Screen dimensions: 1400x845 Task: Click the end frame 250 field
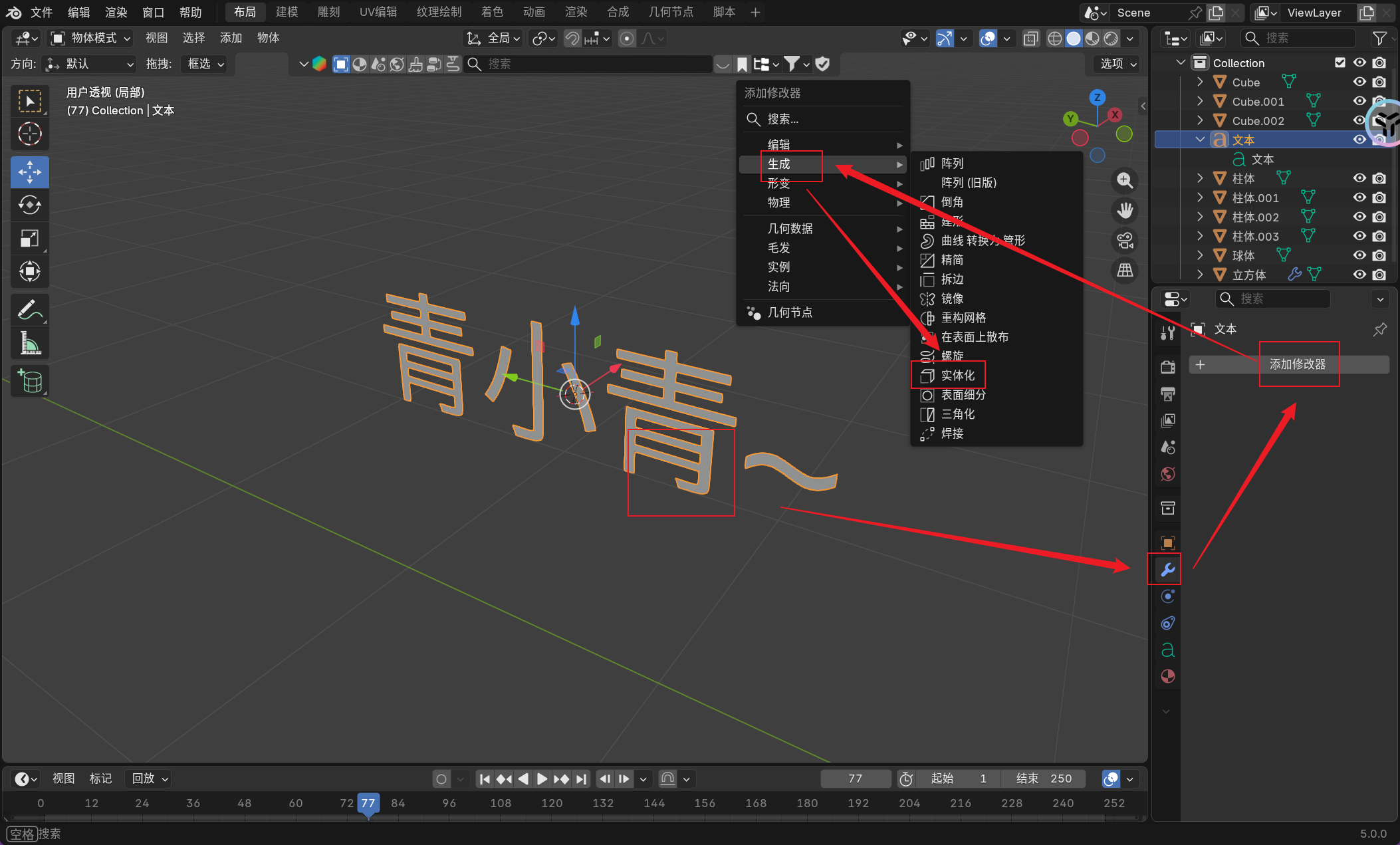click(x=1044, y=778)
